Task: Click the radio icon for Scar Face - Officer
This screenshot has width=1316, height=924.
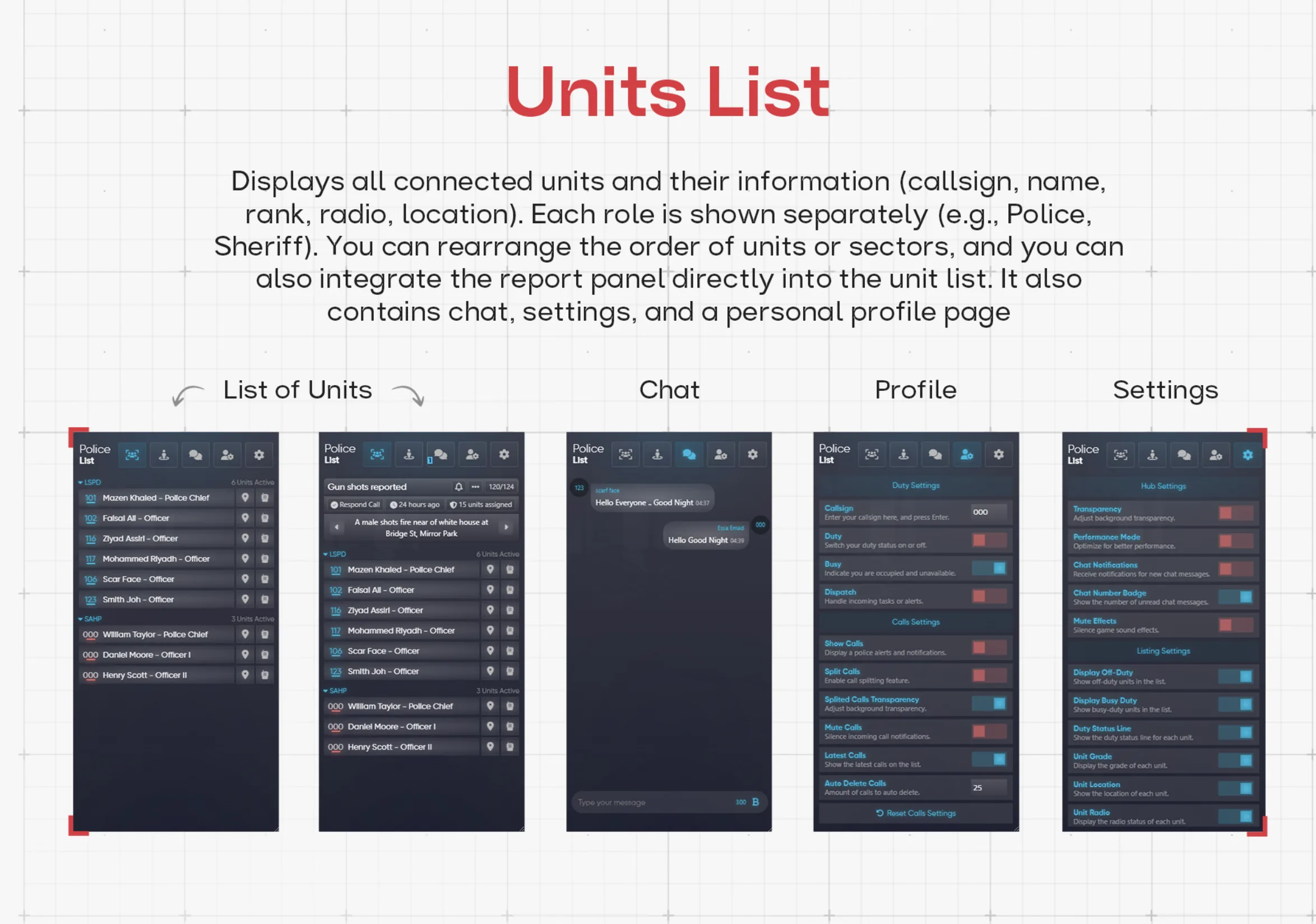Action: click(x=265, y=579)
